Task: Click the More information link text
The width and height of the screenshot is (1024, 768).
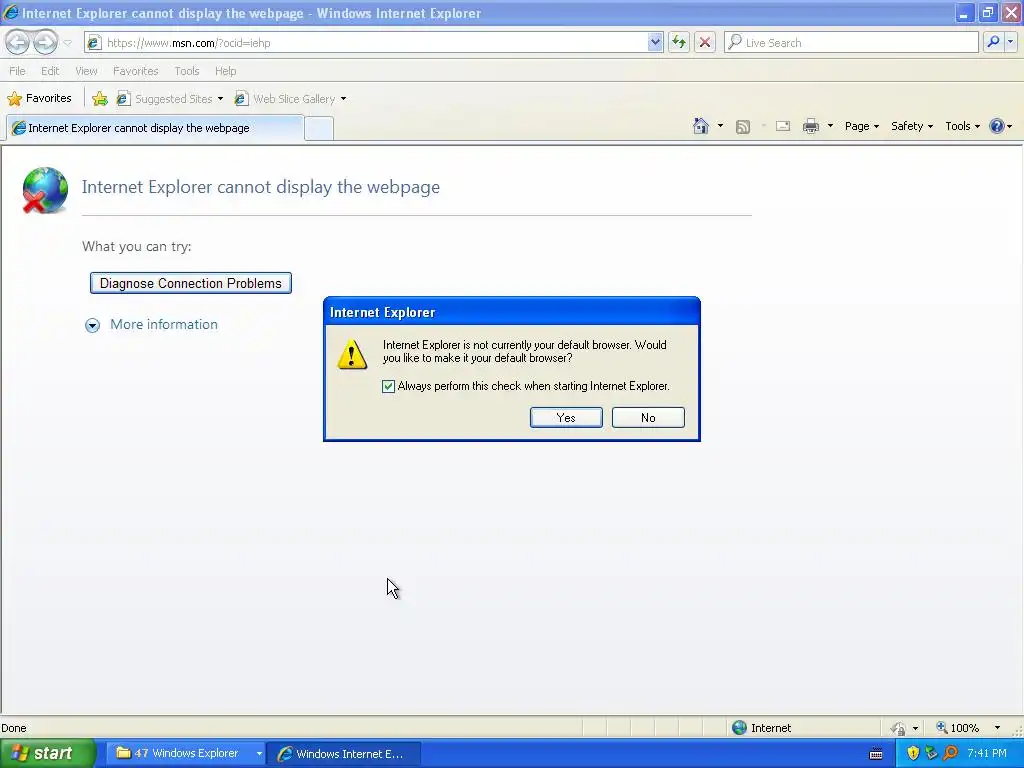Action: coord(164,325)
